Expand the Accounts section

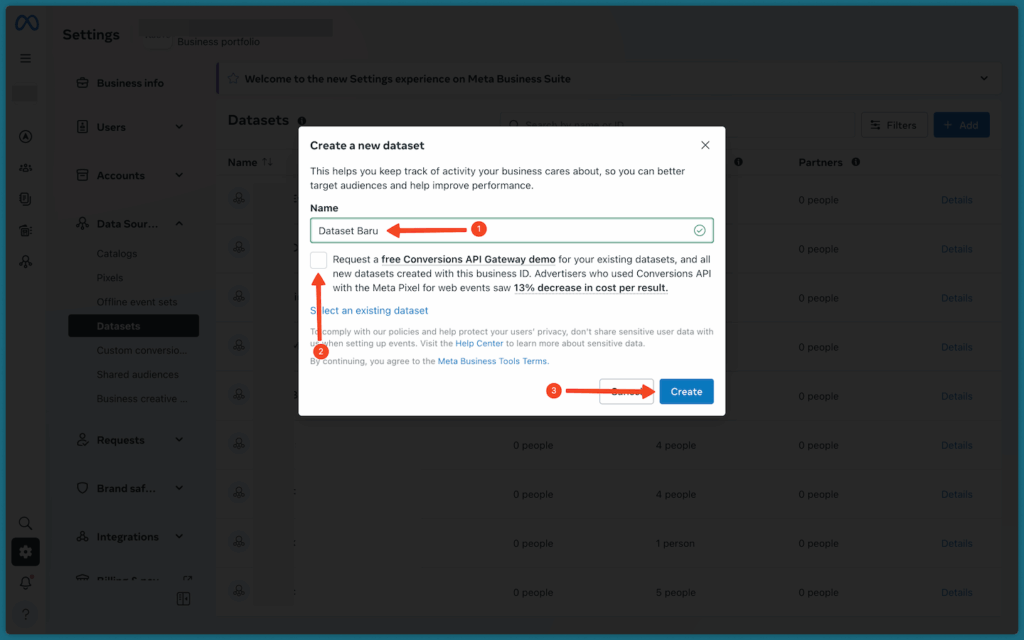pyautogui.click(x=131, y=175)
